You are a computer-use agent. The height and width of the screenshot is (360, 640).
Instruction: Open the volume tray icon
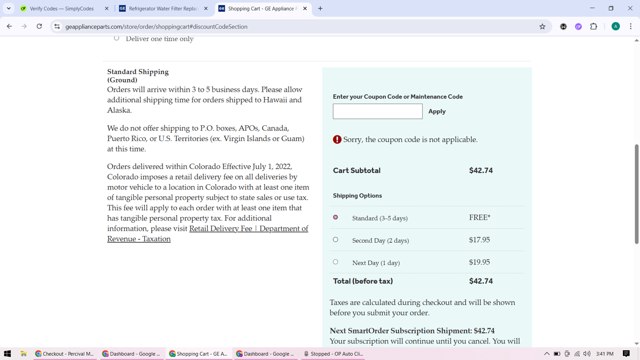[x=587, y=353]
